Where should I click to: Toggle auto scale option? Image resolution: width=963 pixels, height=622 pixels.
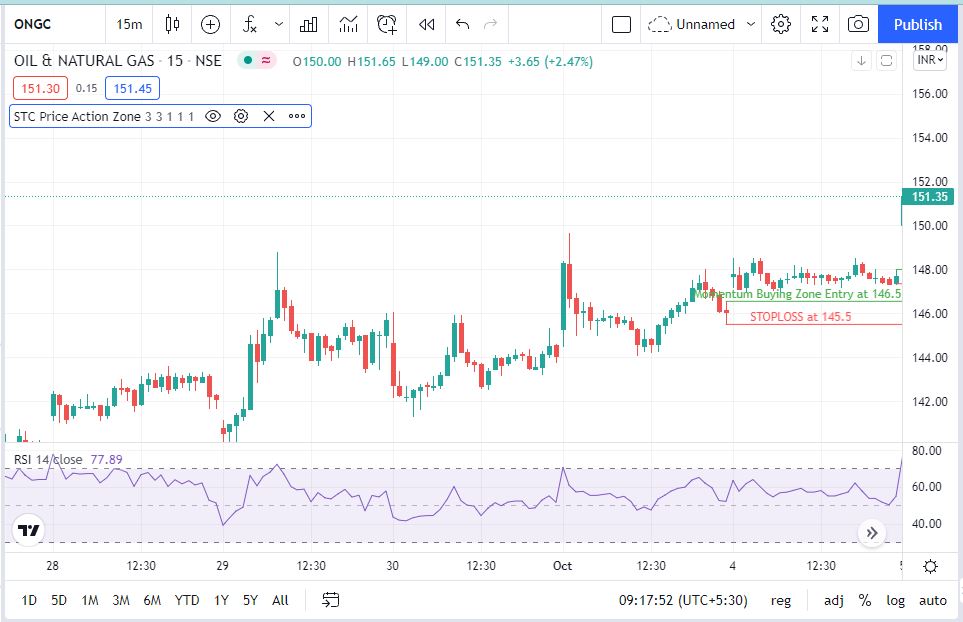(x=932, y=600)
